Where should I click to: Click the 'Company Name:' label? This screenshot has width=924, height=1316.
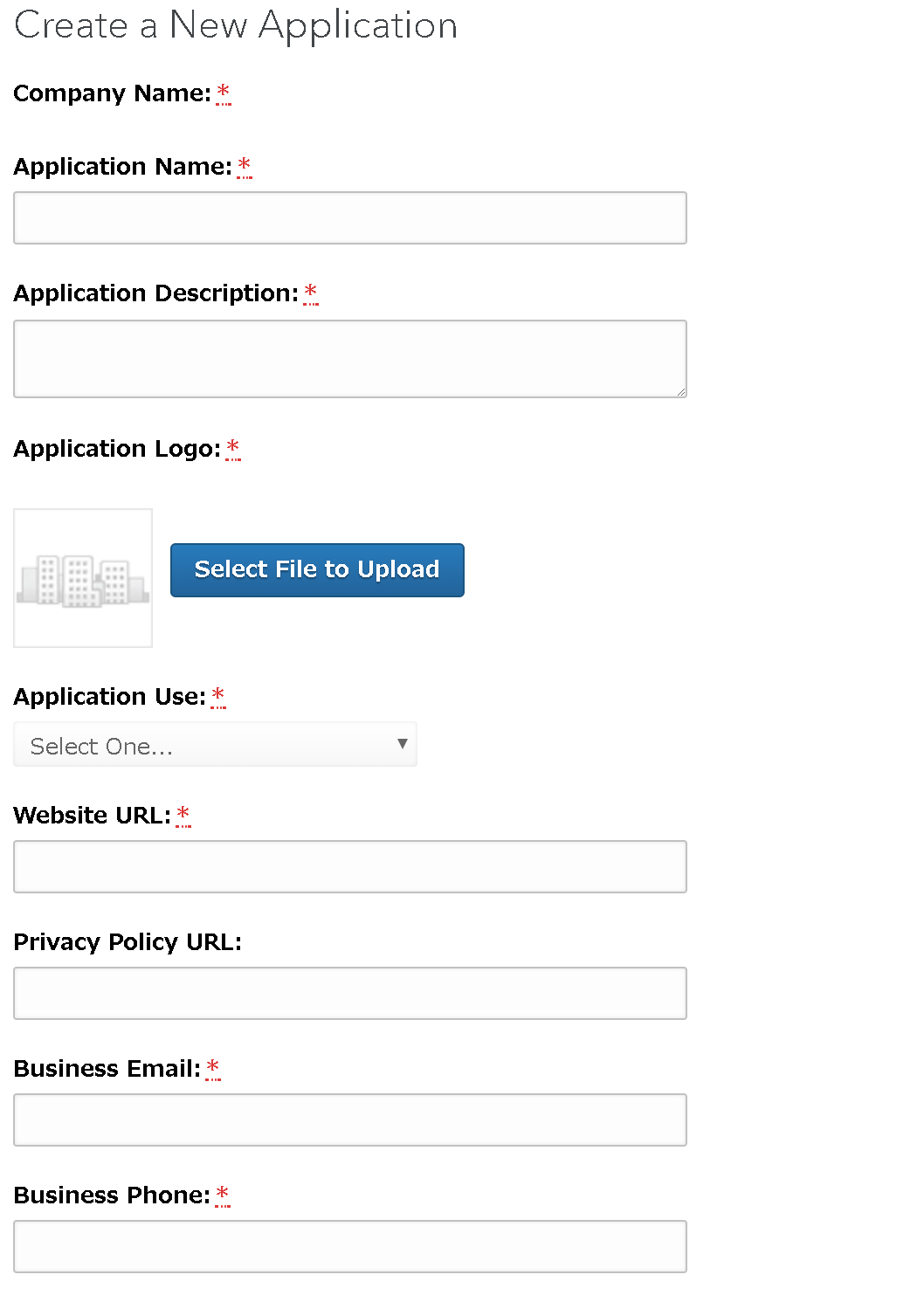click(113, 93)
